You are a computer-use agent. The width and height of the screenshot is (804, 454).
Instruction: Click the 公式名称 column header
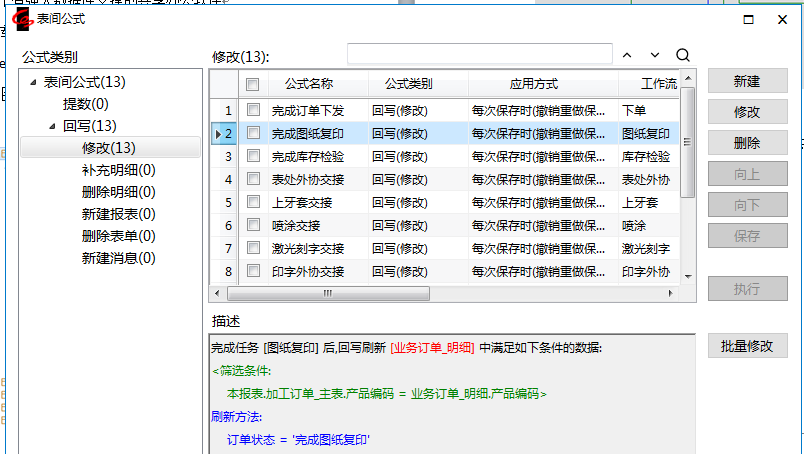click(x=308, y=84)
